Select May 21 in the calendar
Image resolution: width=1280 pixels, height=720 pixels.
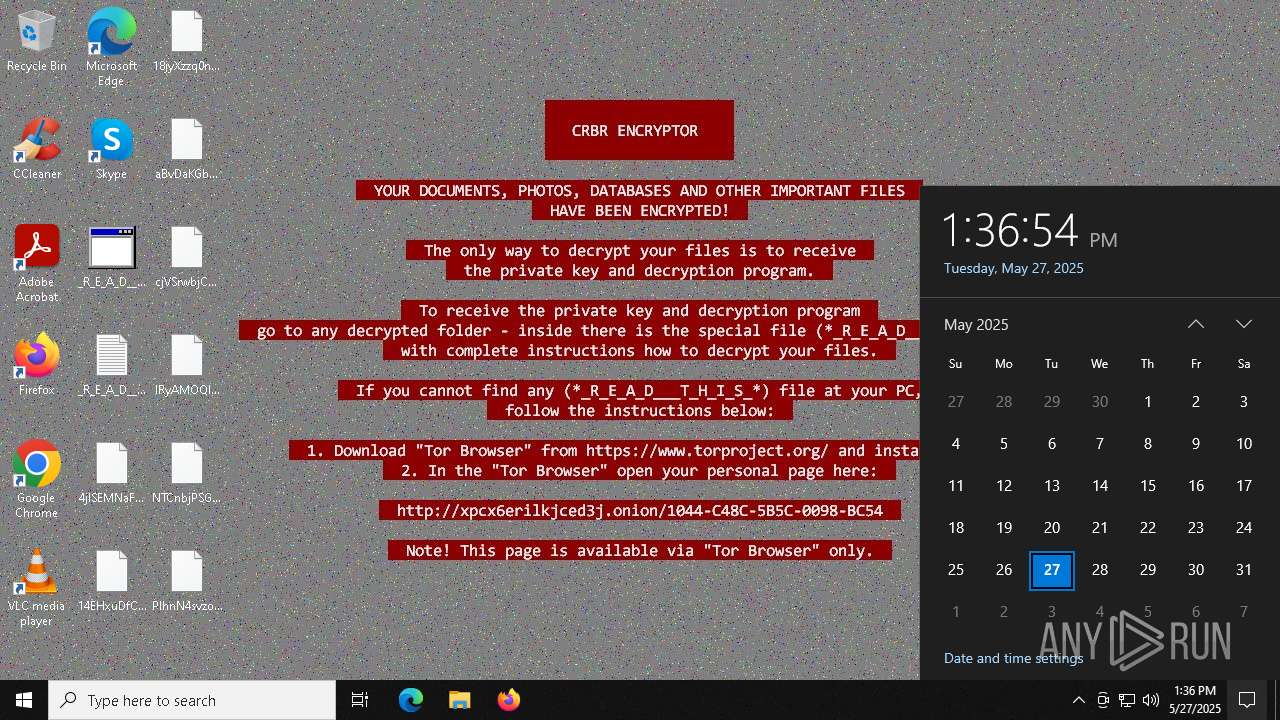pos(1100,528)
